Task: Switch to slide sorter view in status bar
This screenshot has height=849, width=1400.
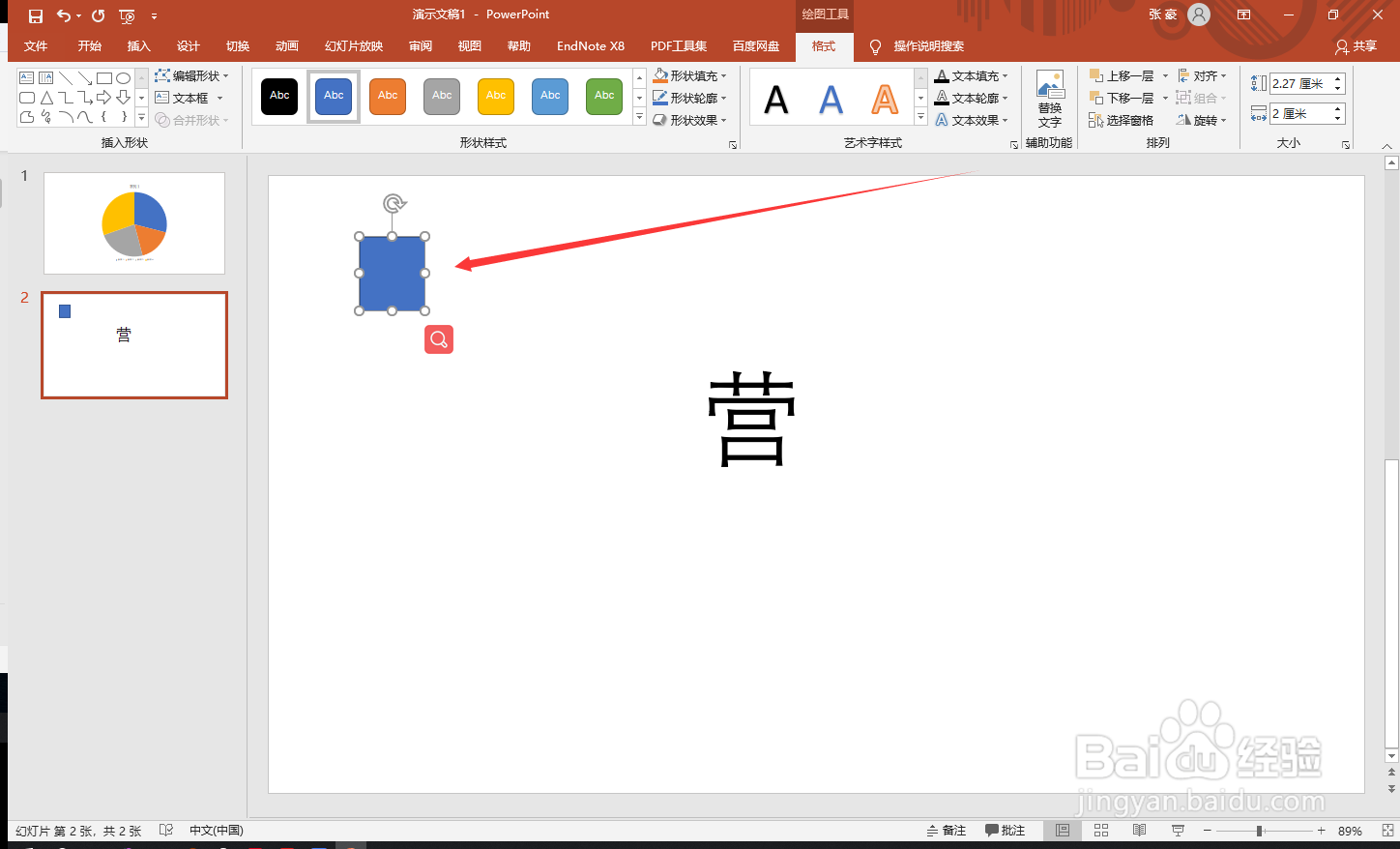Action: pyautogui.click(x=1101, y=830)
